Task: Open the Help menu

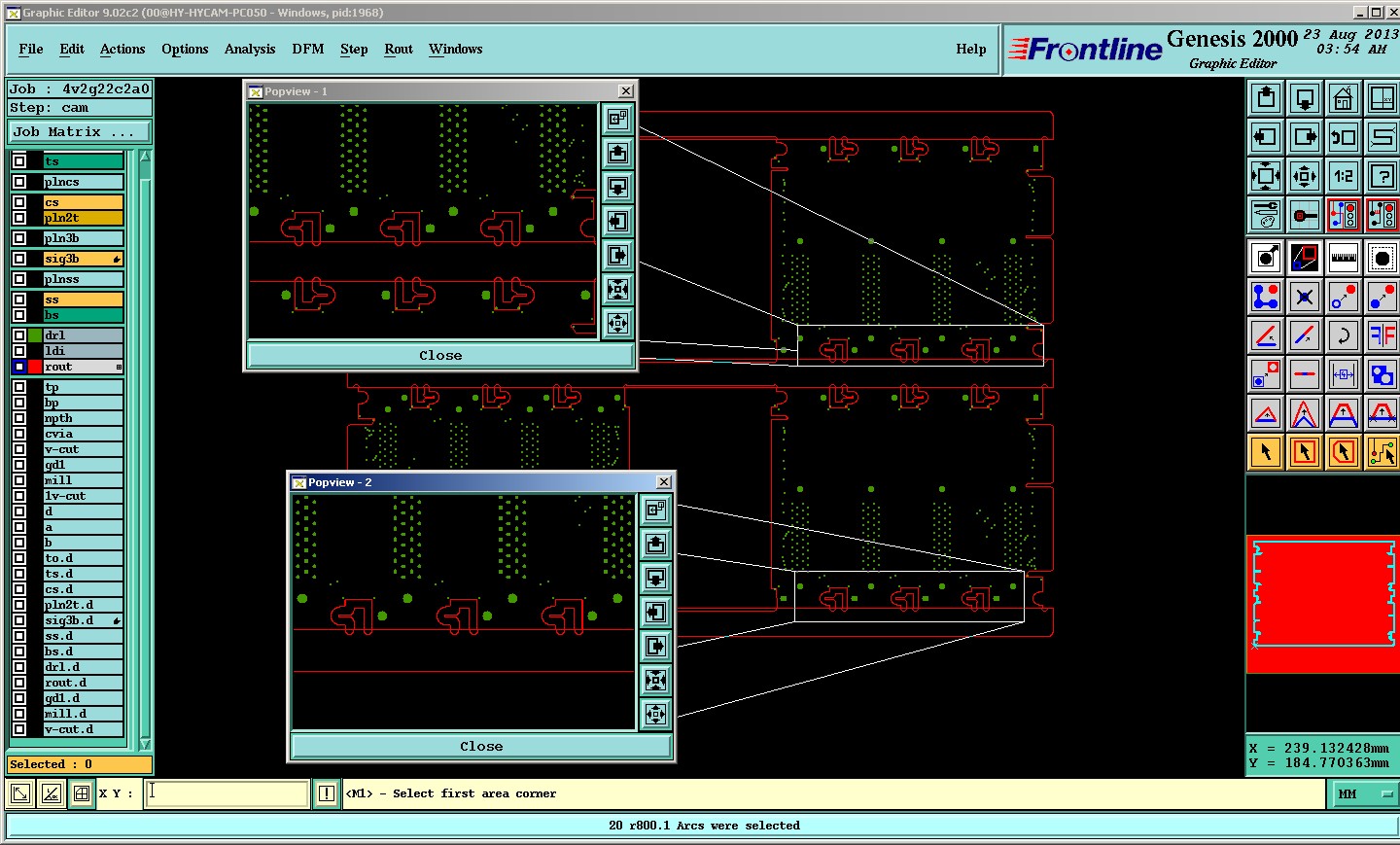Action: [970, 49]
